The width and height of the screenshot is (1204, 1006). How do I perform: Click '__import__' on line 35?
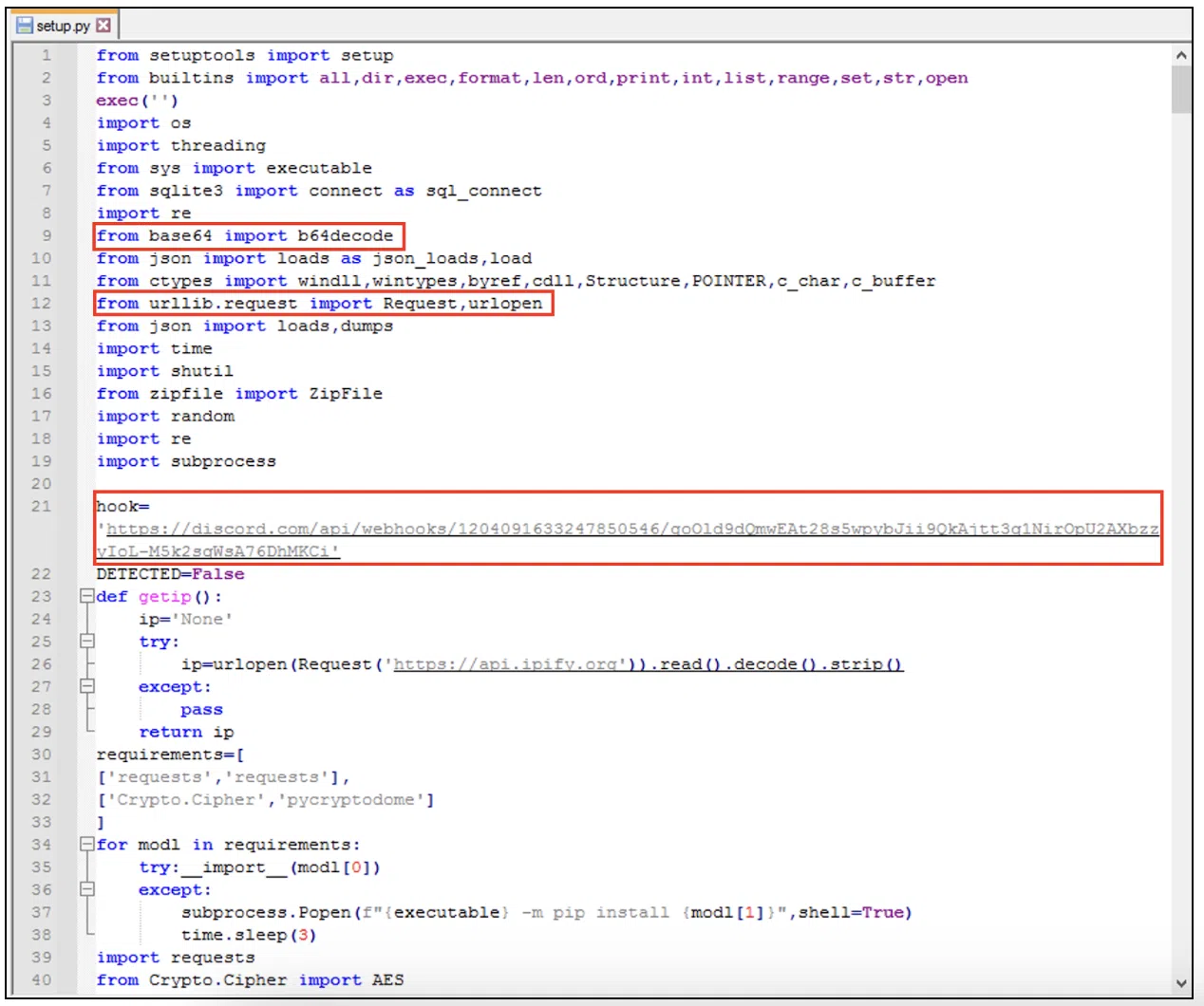[x=234, y=867]
